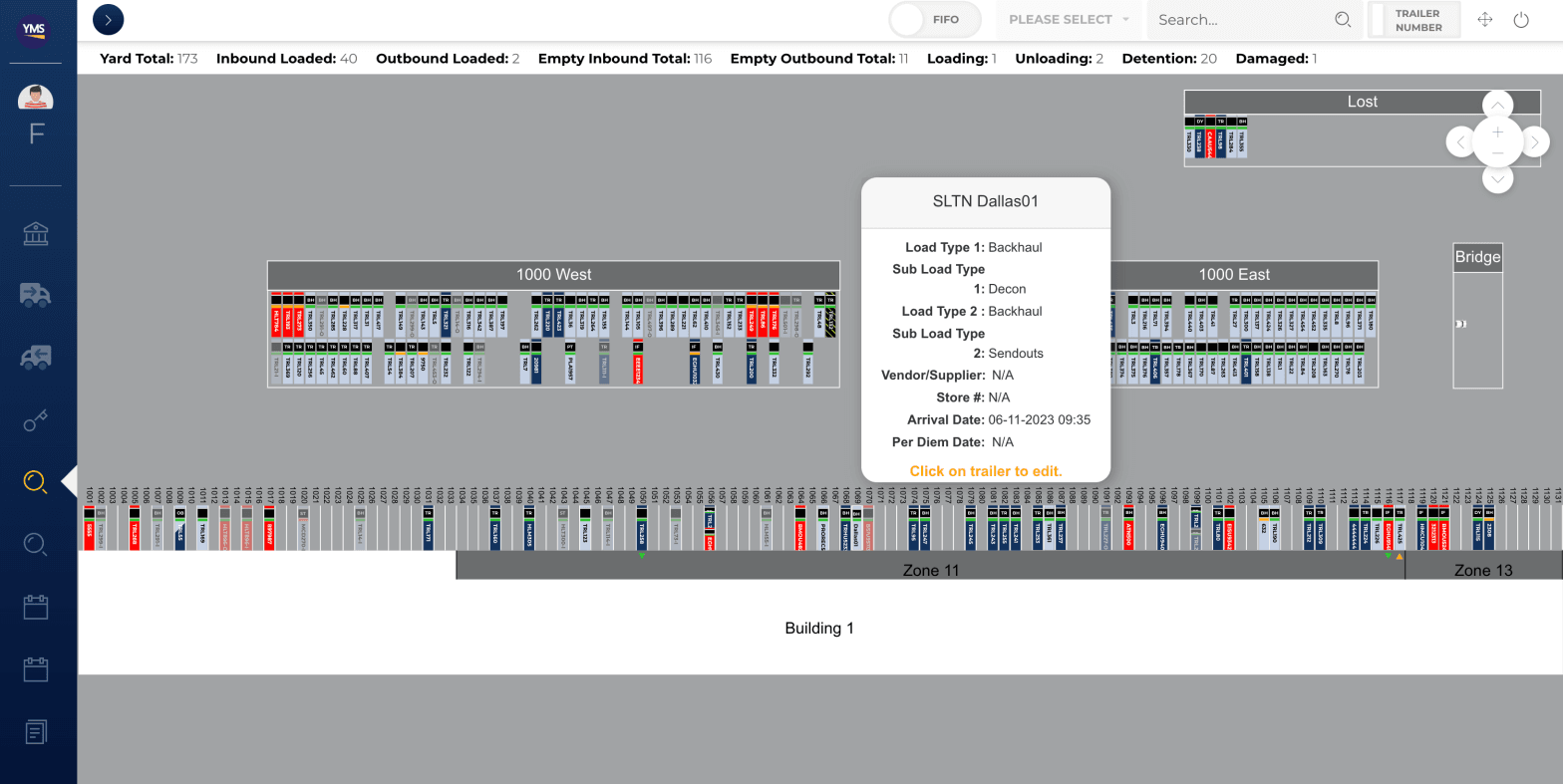Click the four-way move arrows icon
Screen dimensions: 1563x784
pyautogui.click(x=1484, y=20)
